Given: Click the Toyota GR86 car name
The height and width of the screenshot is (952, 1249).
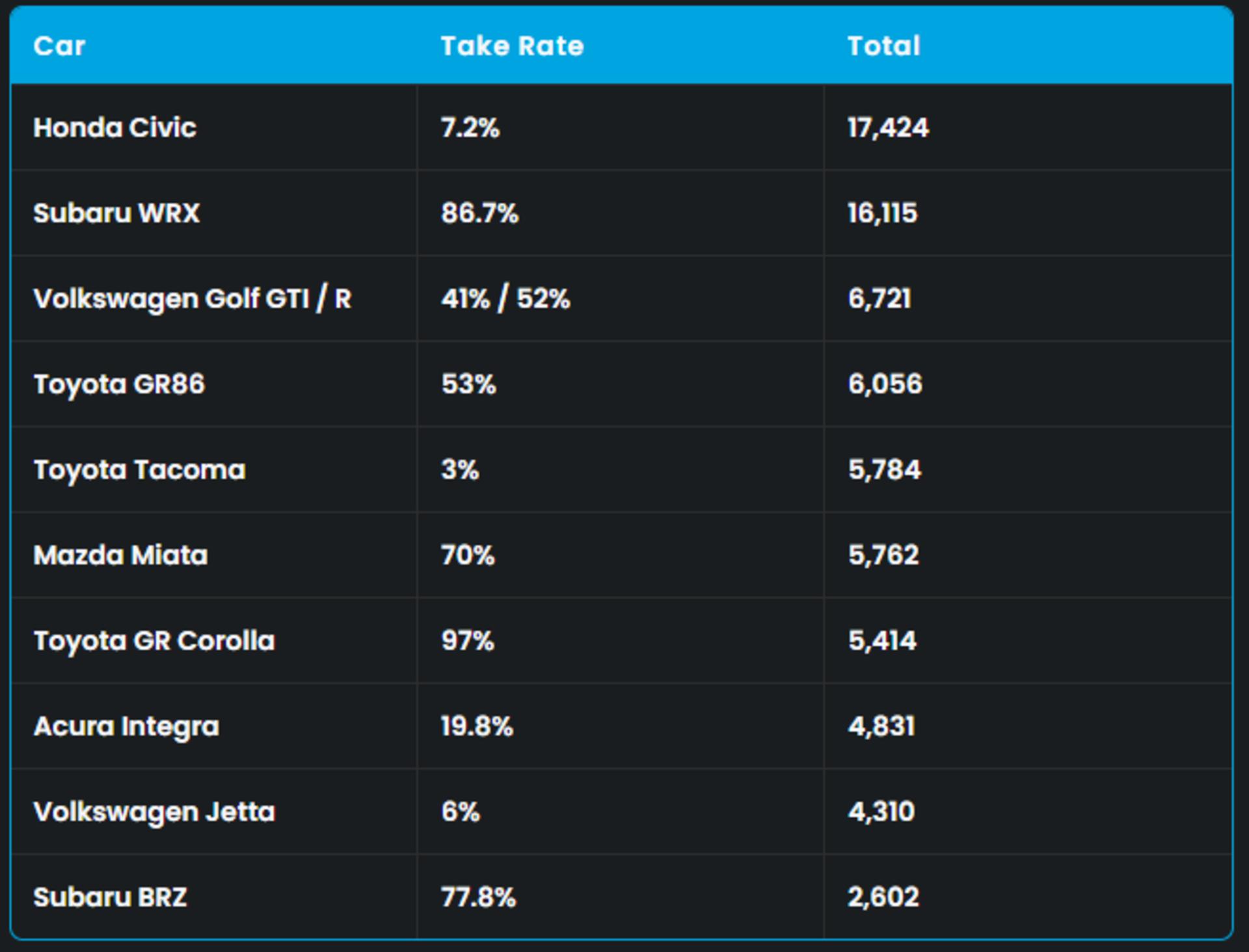Looking at the screenshot, I should click(x=119, y=384).
